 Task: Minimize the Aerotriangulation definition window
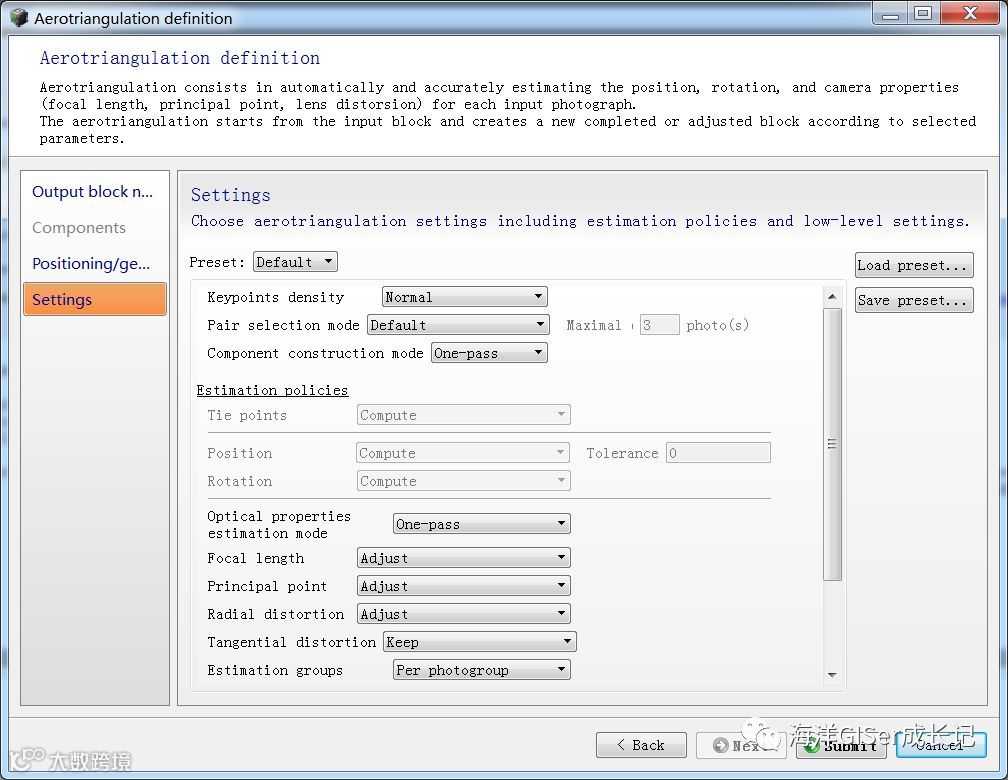[x=890, y=14]
